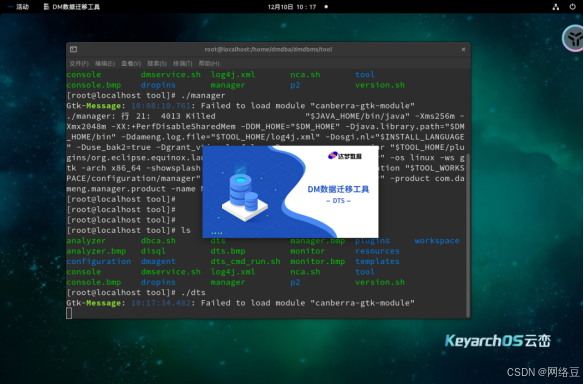Click the templates directory name
The height and width of the screenshot is (384, 584).
pyautogui.click(x=377, y=261)
